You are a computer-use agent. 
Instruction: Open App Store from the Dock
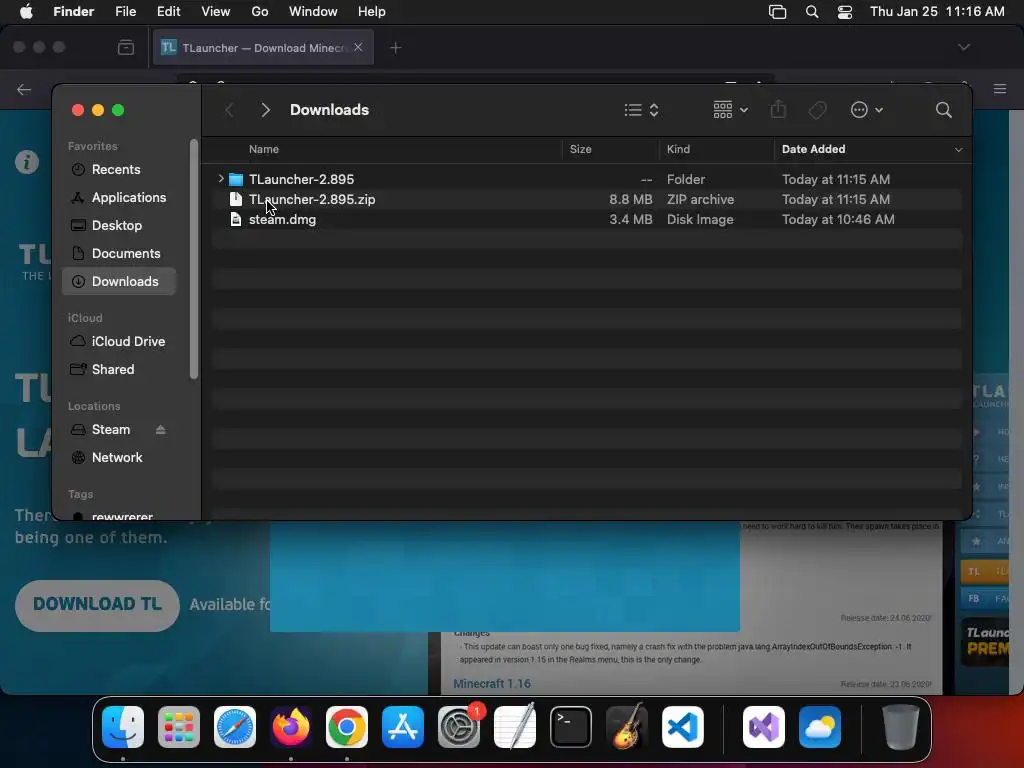click(403, 727)
